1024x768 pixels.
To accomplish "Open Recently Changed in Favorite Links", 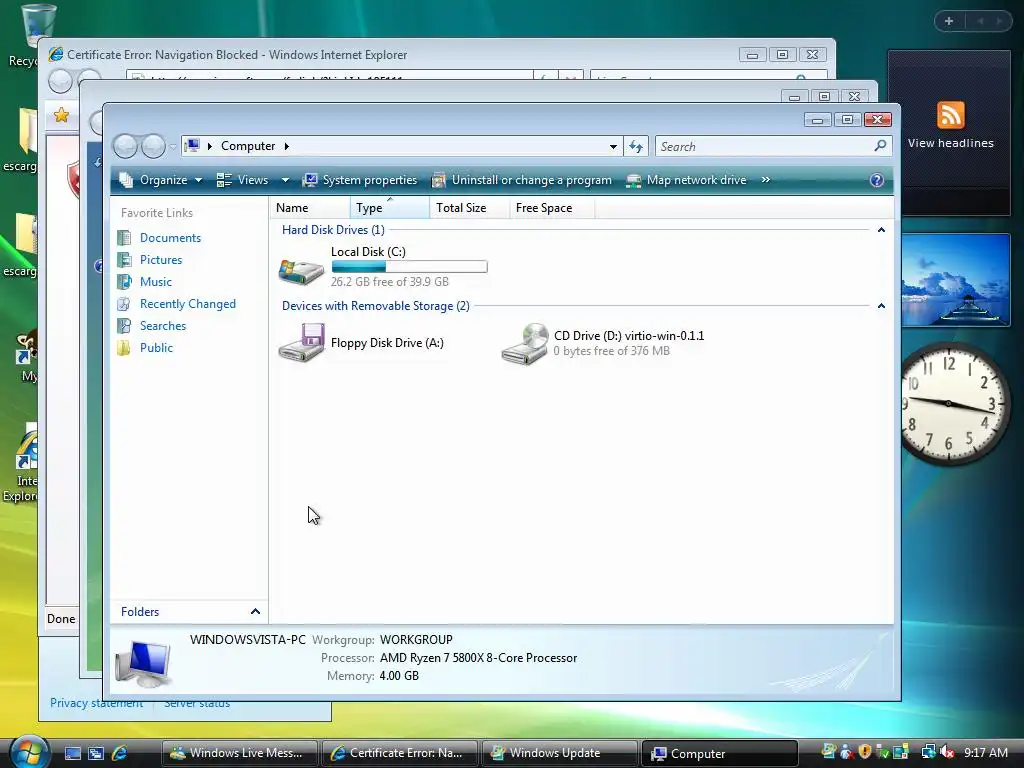I will [x=187, y=304].
